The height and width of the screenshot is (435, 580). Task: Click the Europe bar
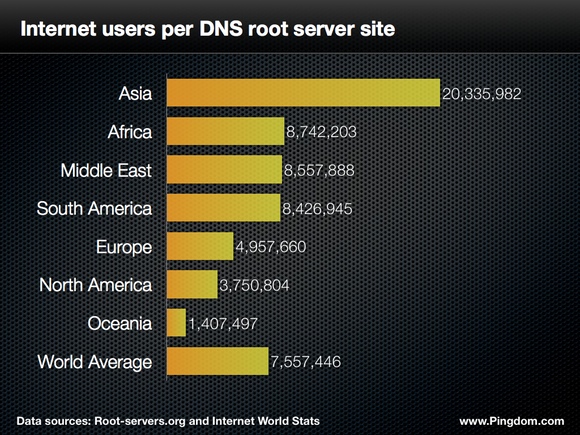click(200, 246)
